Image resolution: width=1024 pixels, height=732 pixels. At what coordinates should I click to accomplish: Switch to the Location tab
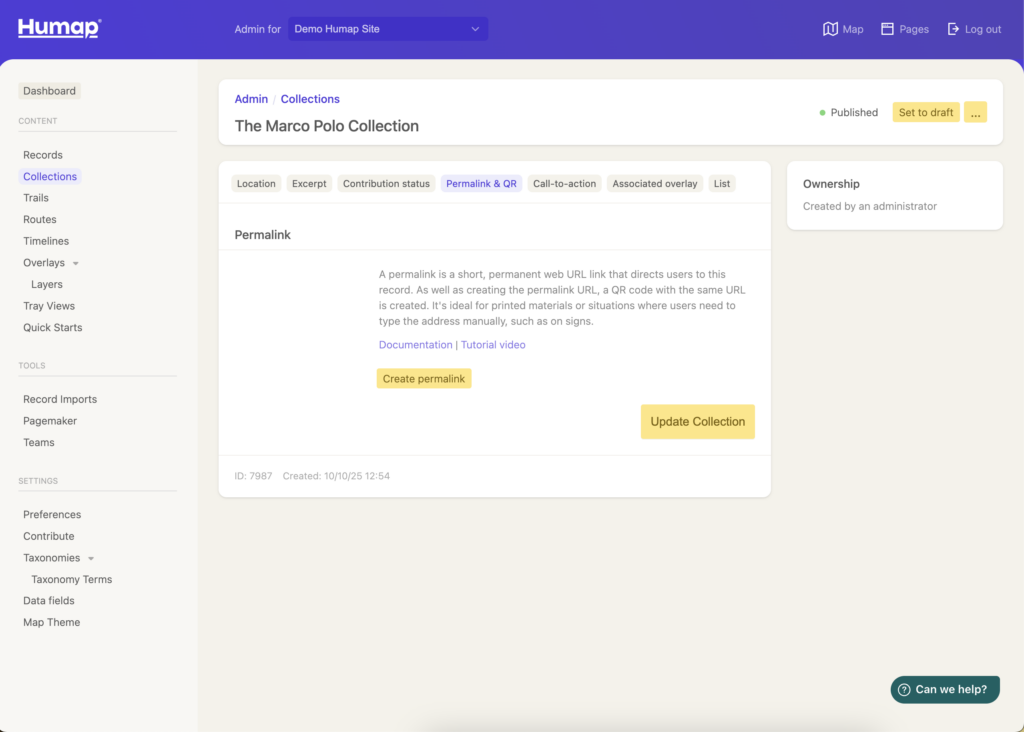pos(256,184)
